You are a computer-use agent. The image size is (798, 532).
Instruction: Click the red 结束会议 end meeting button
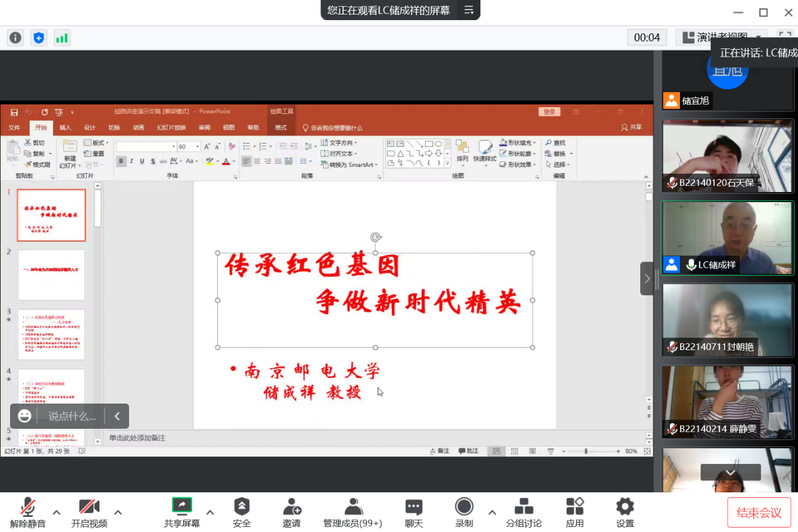[x=757, y=512]
